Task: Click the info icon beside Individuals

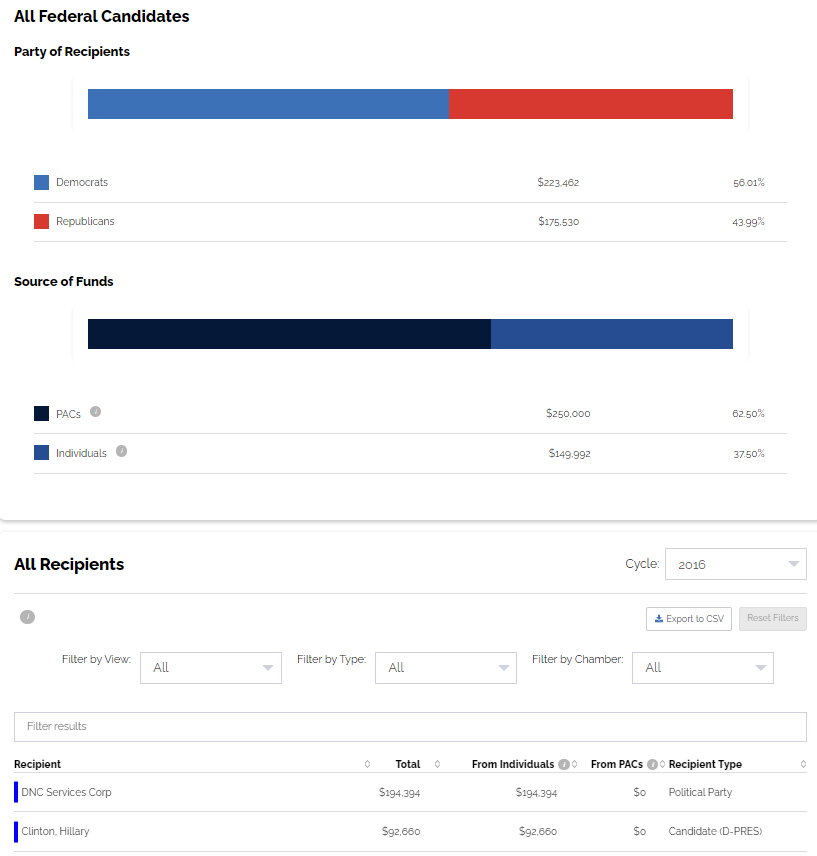Action: [x=122, y=451]
